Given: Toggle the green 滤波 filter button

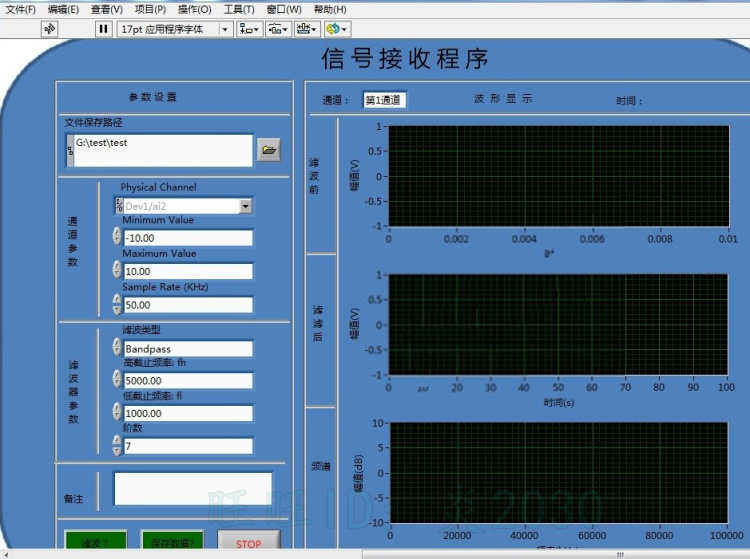Looking at the screenshot, I should [x=96, y=540].
